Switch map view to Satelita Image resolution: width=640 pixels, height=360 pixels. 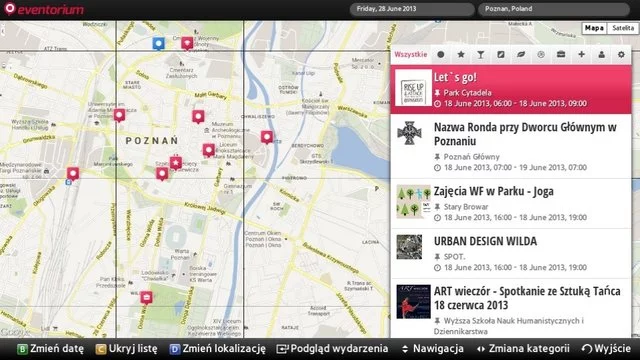pos(623,28)
